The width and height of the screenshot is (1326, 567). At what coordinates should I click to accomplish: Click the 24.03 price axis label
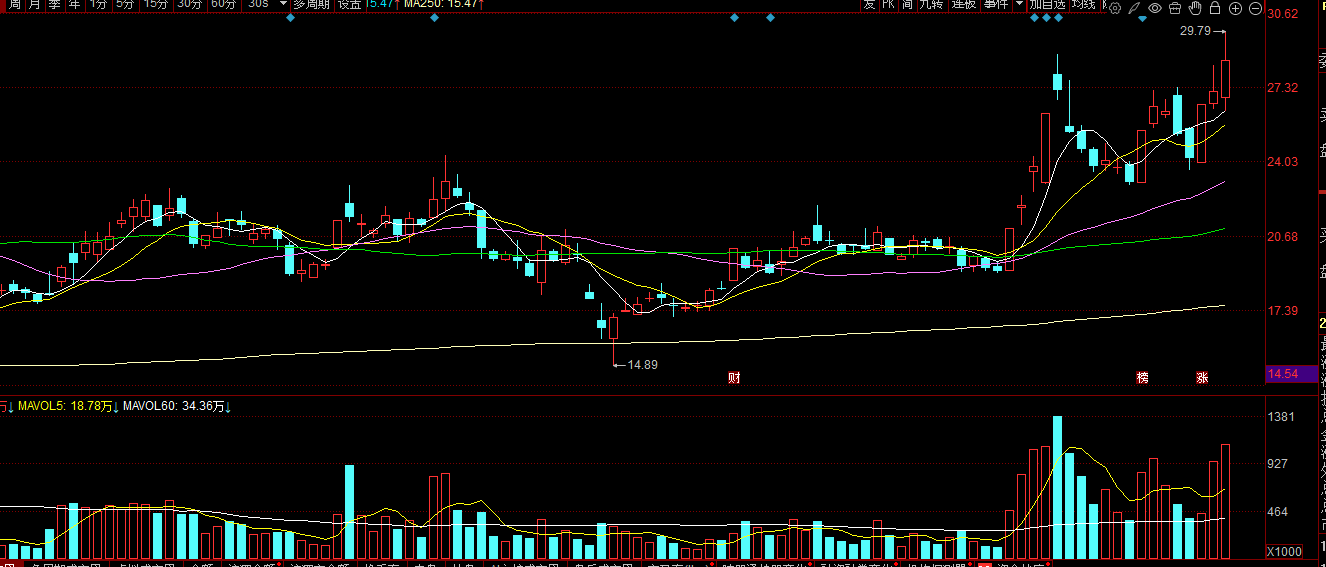[1282, 162]
